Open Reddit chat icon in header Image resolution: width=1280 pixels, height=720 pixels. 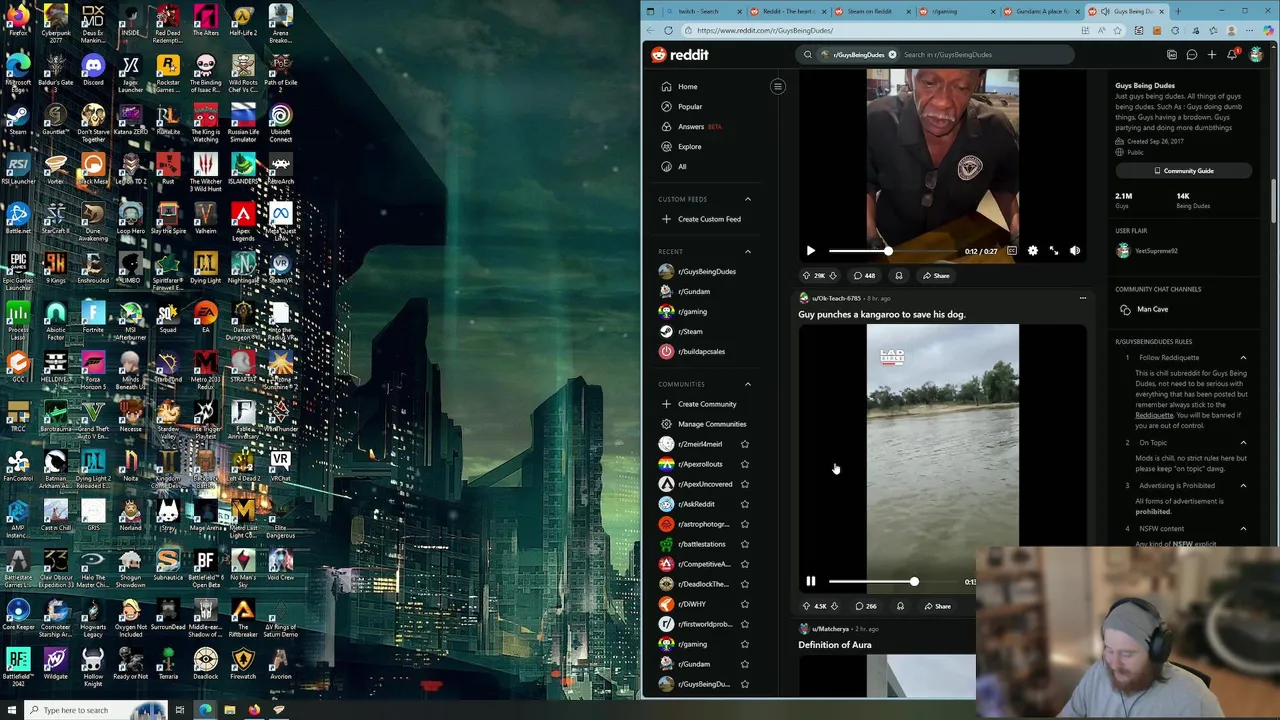click(x=1192, y=55)
